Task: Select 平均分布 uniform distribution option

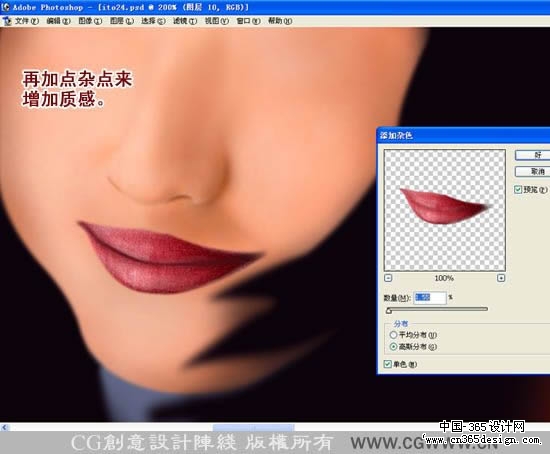Action: [394, 335]
